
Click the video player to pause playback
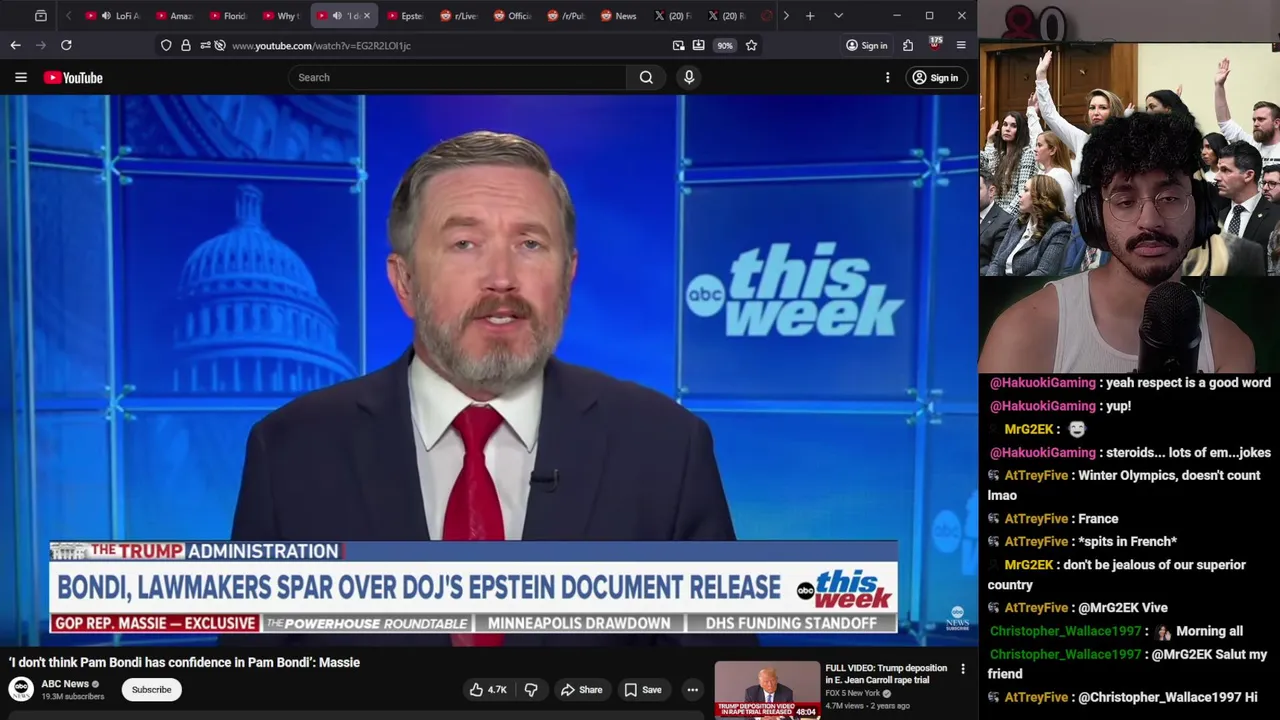coord(489,370)
